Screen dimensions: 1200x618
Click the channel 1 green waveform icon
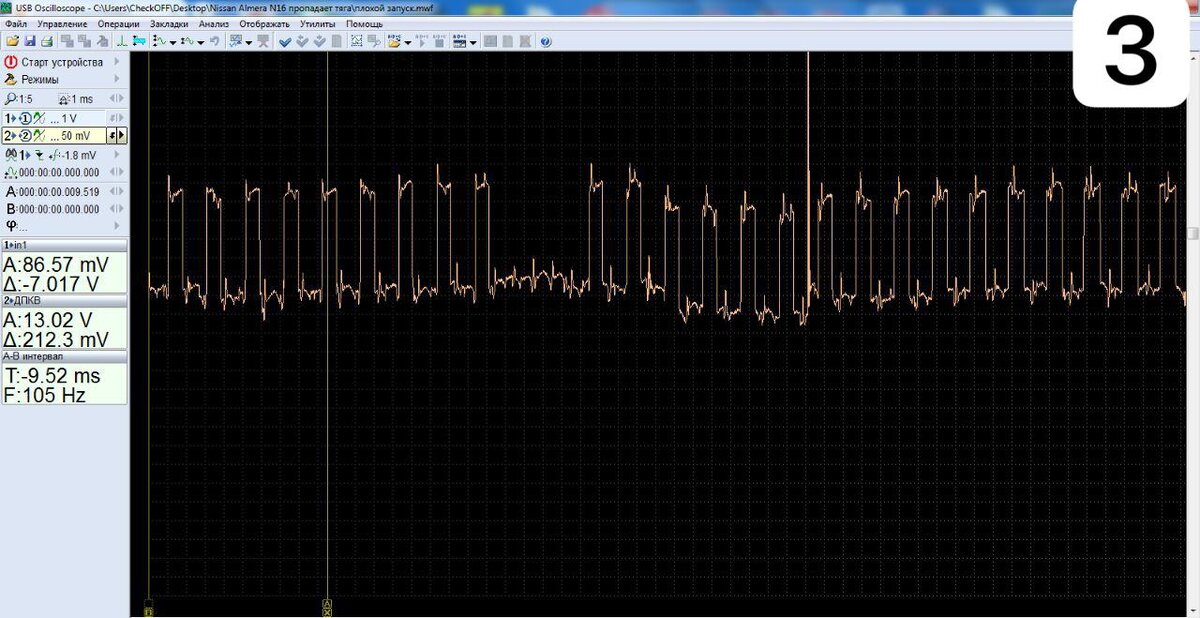pos(38,118)
